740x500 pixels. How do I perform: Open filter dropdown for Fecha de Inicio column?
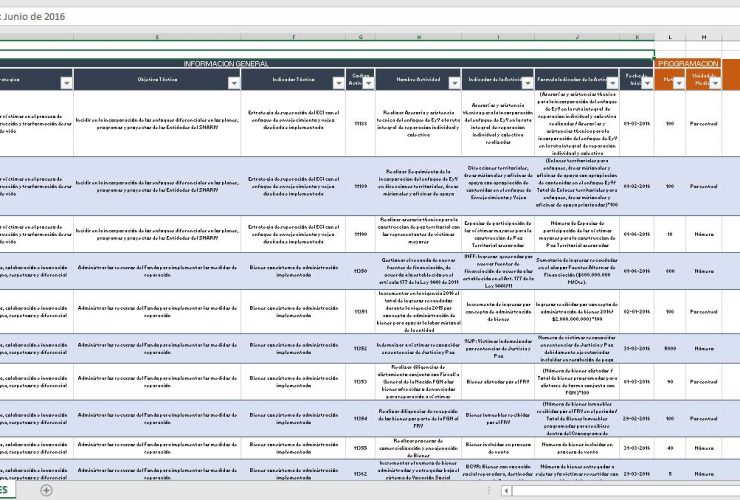click(647, 83)
